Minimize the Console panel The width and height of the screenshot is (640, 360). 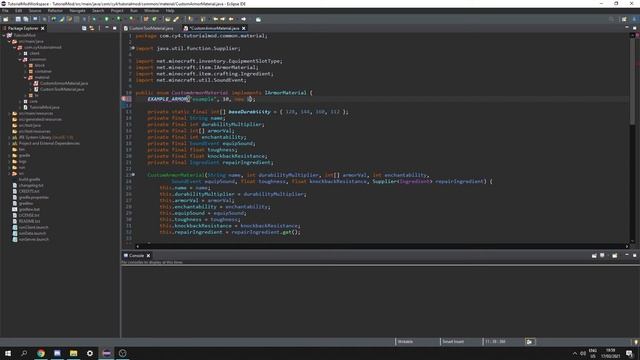click(x=627, y=255)
